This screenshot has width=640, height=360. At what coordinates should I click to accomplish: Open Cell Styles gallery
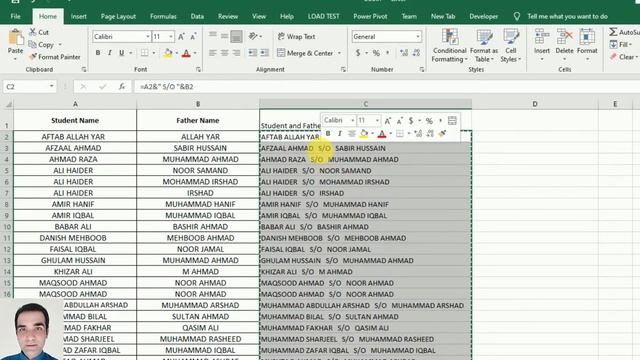pos(511,46)
